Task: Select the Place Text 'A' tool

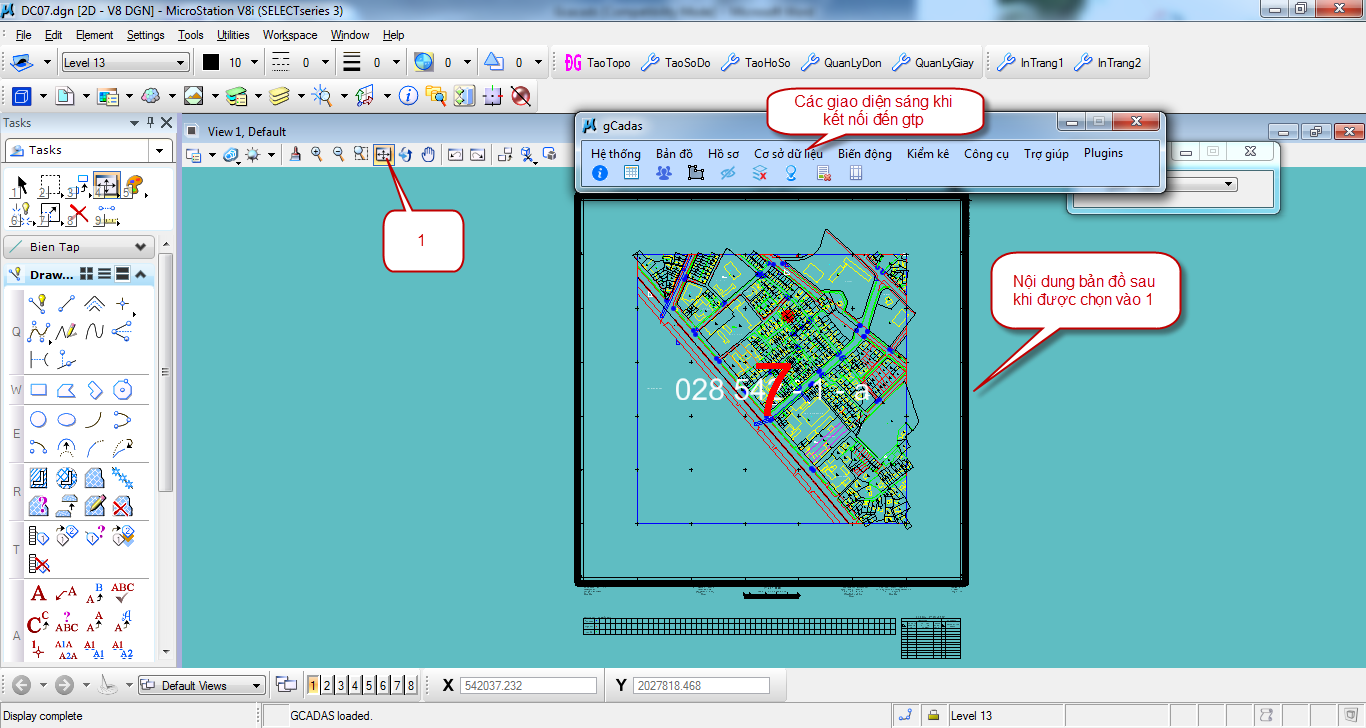Action: [38, 594]
